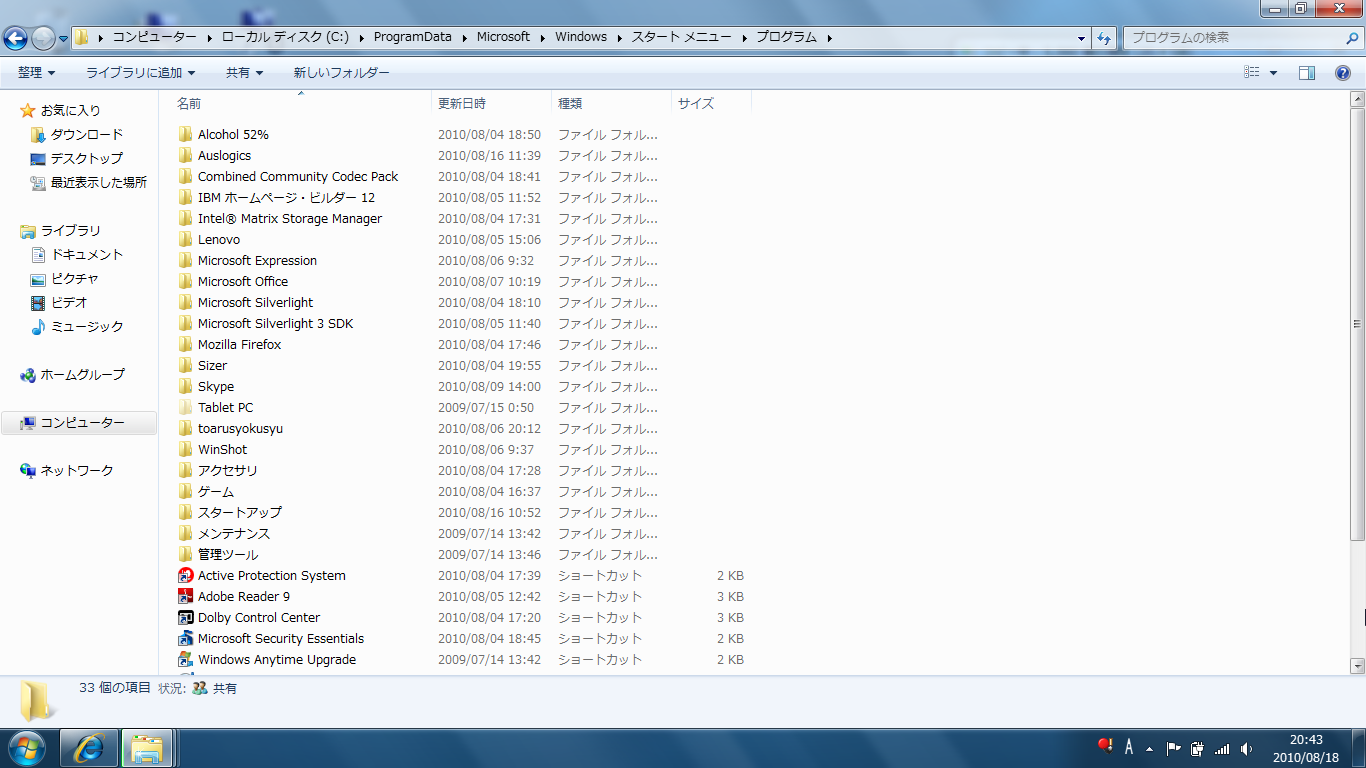Select the Auslogics folder icon

(185, 155)
